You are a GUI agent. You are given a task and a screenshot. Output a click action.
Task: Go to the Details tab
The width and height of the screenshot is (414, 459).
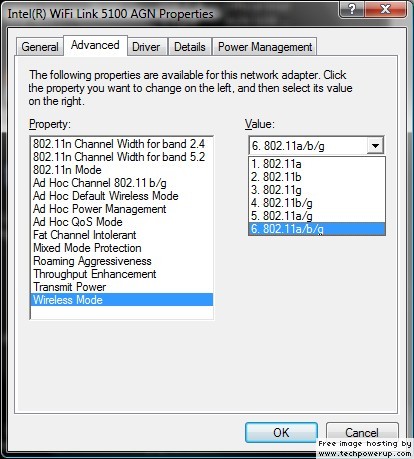pos(190,47)
